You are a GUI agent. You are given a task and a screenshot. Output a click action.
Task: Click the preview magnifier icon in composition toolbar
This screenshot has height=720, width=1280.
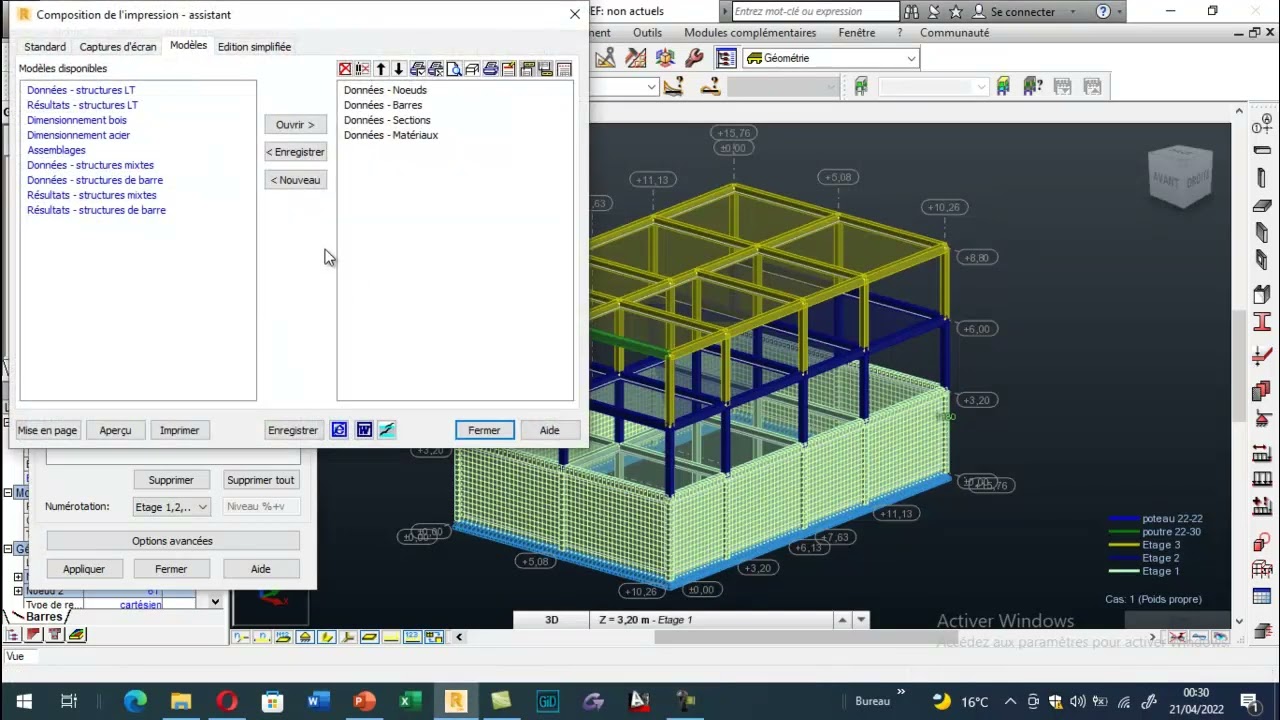click(454, 69)
